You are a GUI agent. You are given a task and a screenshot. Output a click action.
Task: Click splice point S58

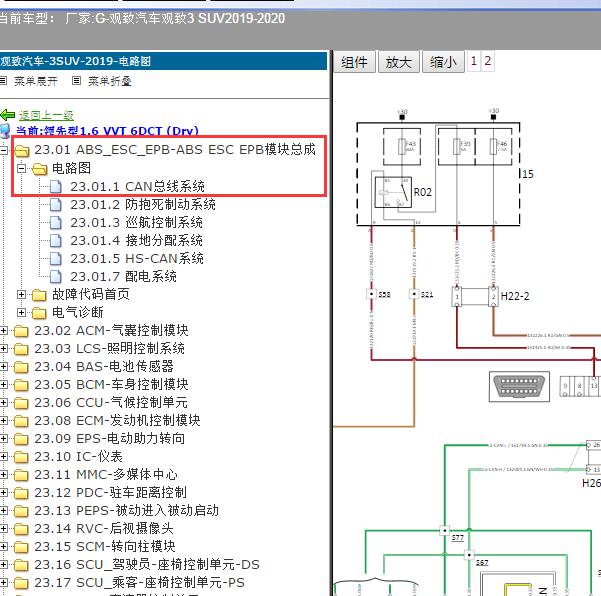tap(371, 294)
